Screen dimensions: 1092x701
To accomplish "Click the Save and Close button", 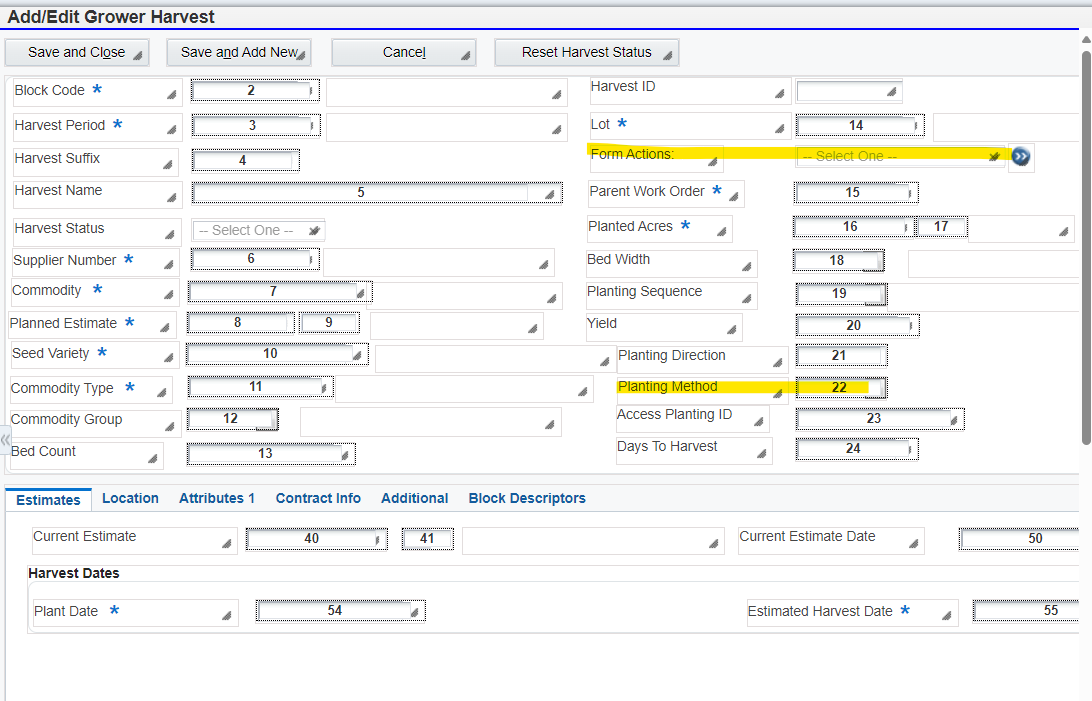I will point(77,53).
